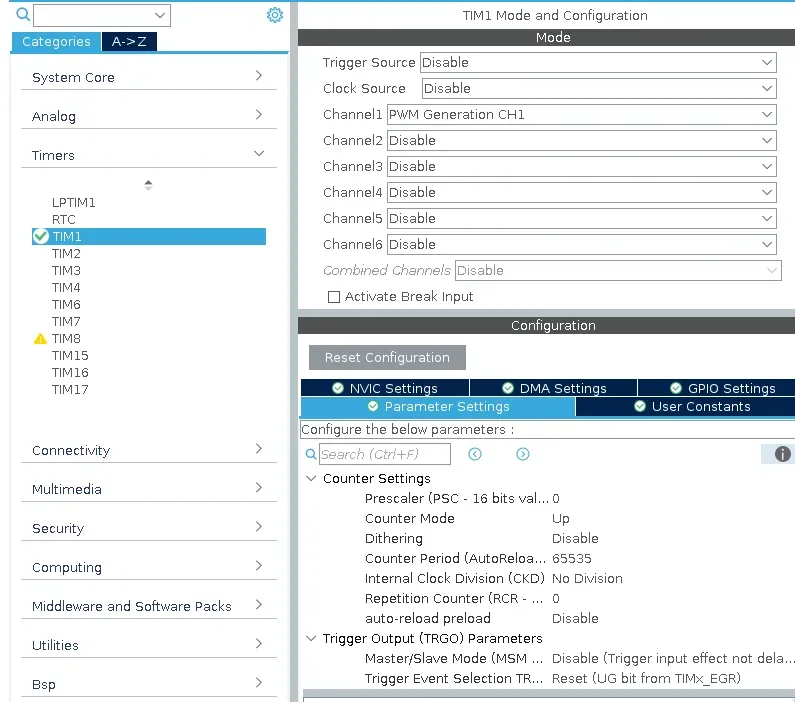
Task: Open the Channel1 PWM Generation dropdown
Action: pos(582,115)
